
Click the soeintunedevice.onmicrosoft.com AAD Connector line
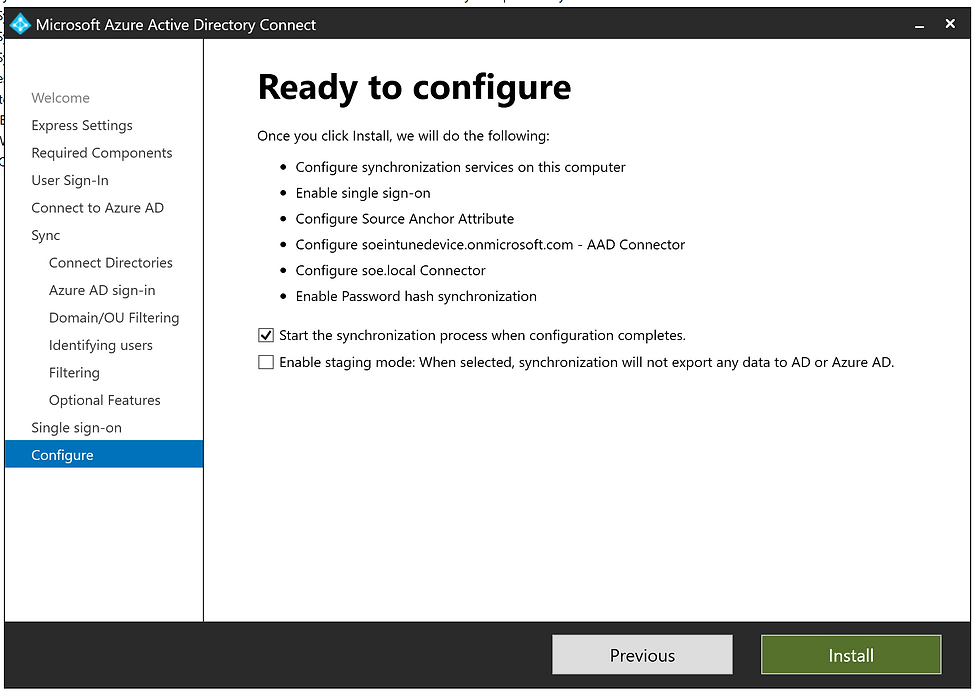(490, 245)
